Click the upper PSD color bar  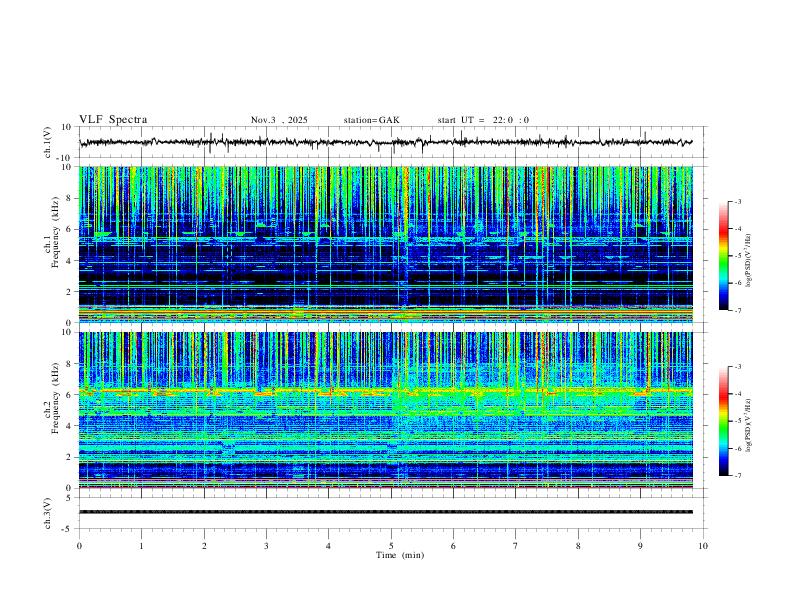pos(724,256)
